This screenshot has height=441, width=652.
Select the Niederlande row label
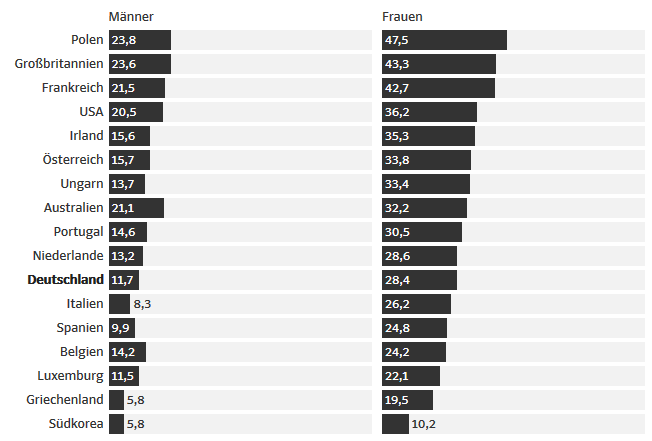pyautogui.click(x=68, y=256)
